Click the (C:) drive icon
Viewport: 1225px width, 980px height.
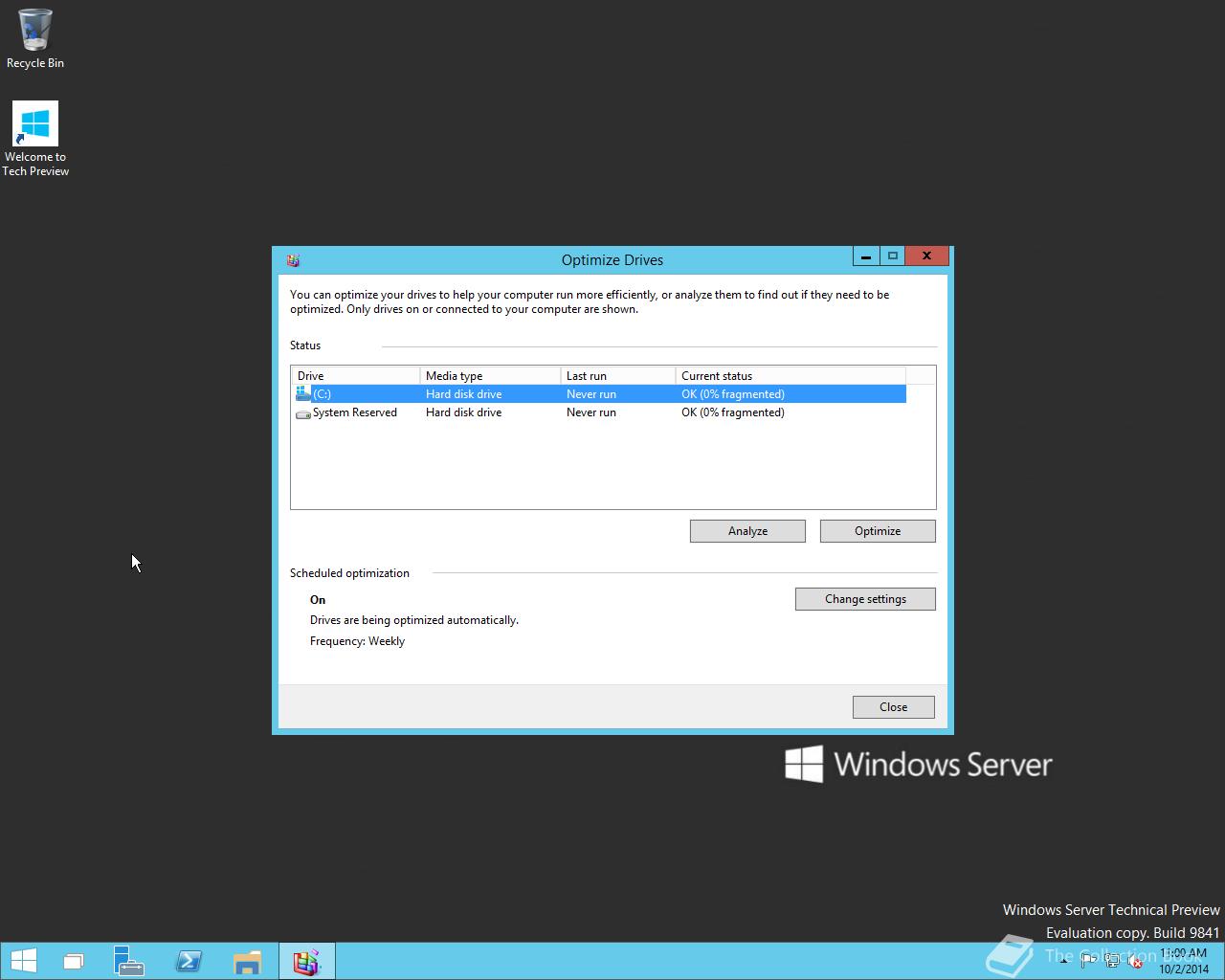tap(303, 394)
